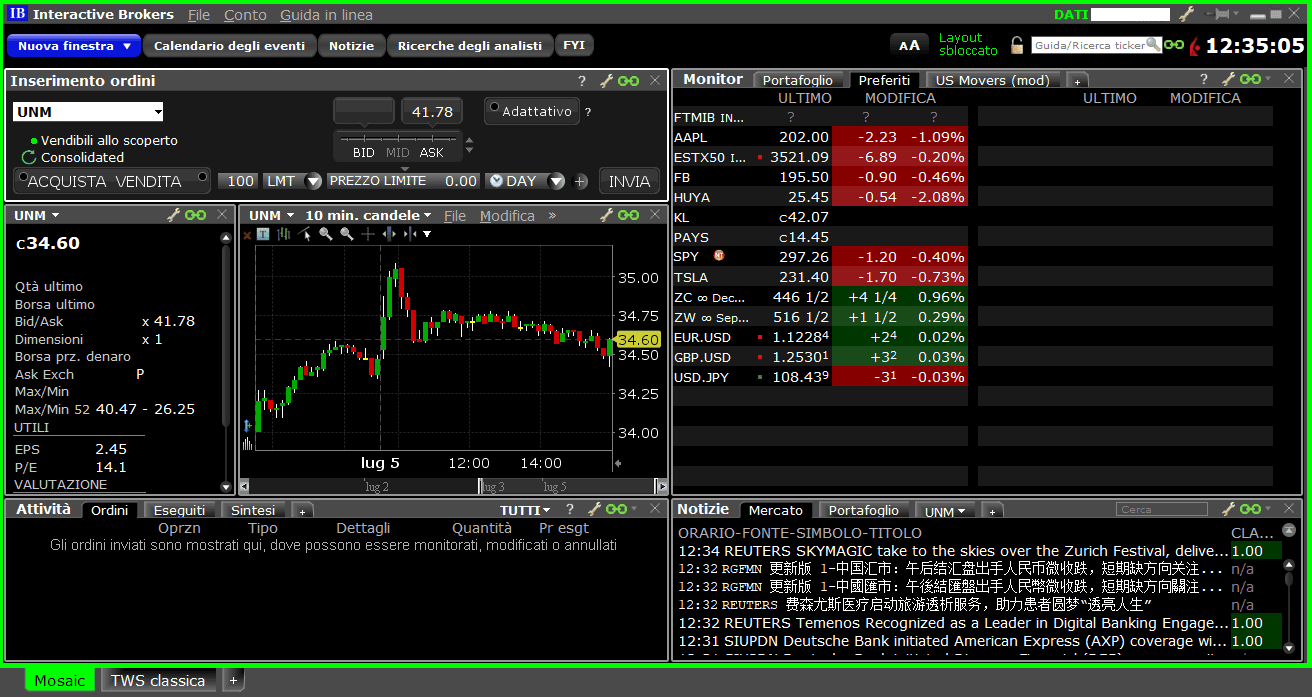Open global configuration wrench in title bar

(x=1187, y=14)
